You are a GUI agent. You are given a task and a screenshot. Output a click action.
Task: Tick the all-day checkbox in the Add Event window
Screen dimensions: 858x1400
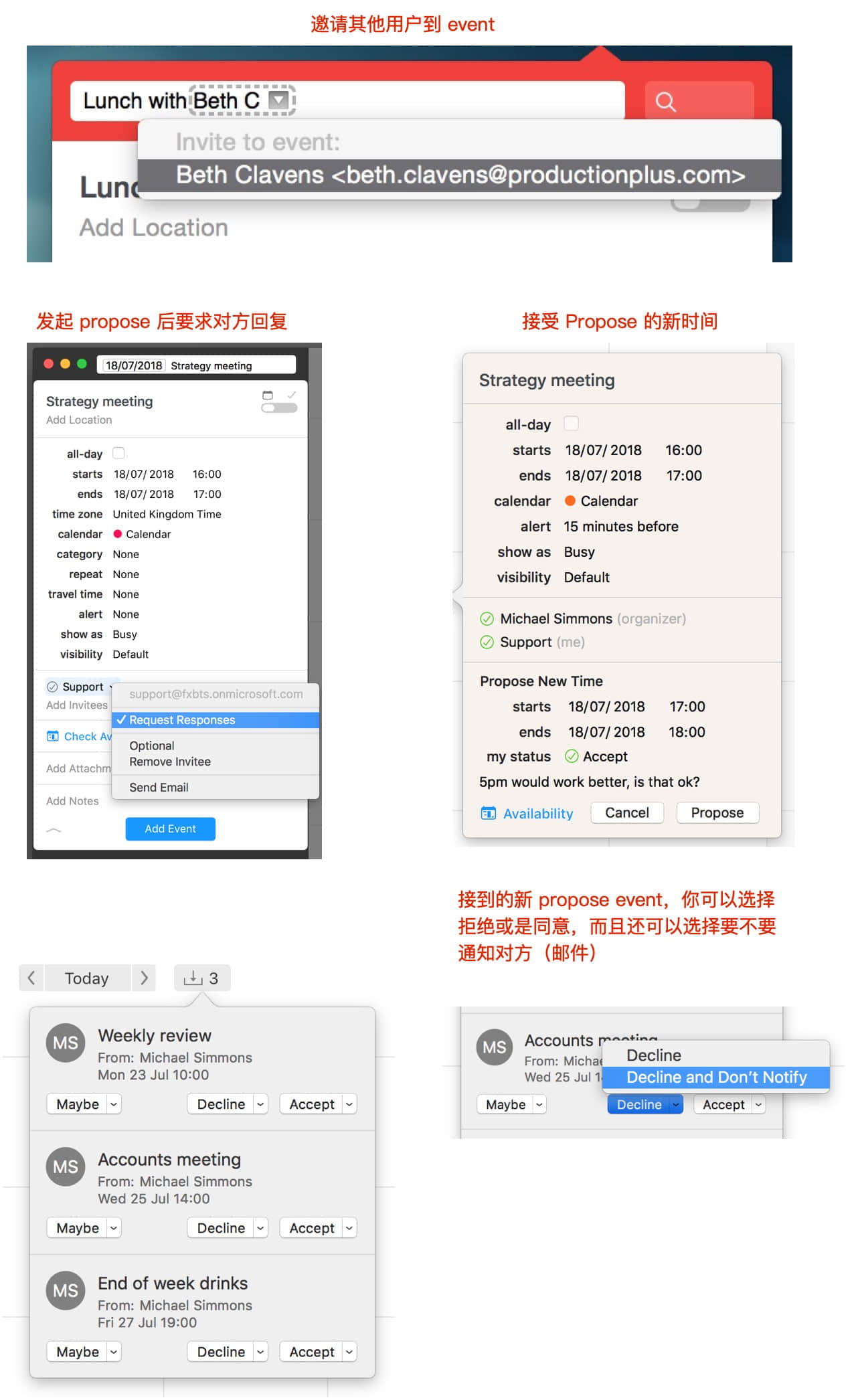click(x=118, y=453)
